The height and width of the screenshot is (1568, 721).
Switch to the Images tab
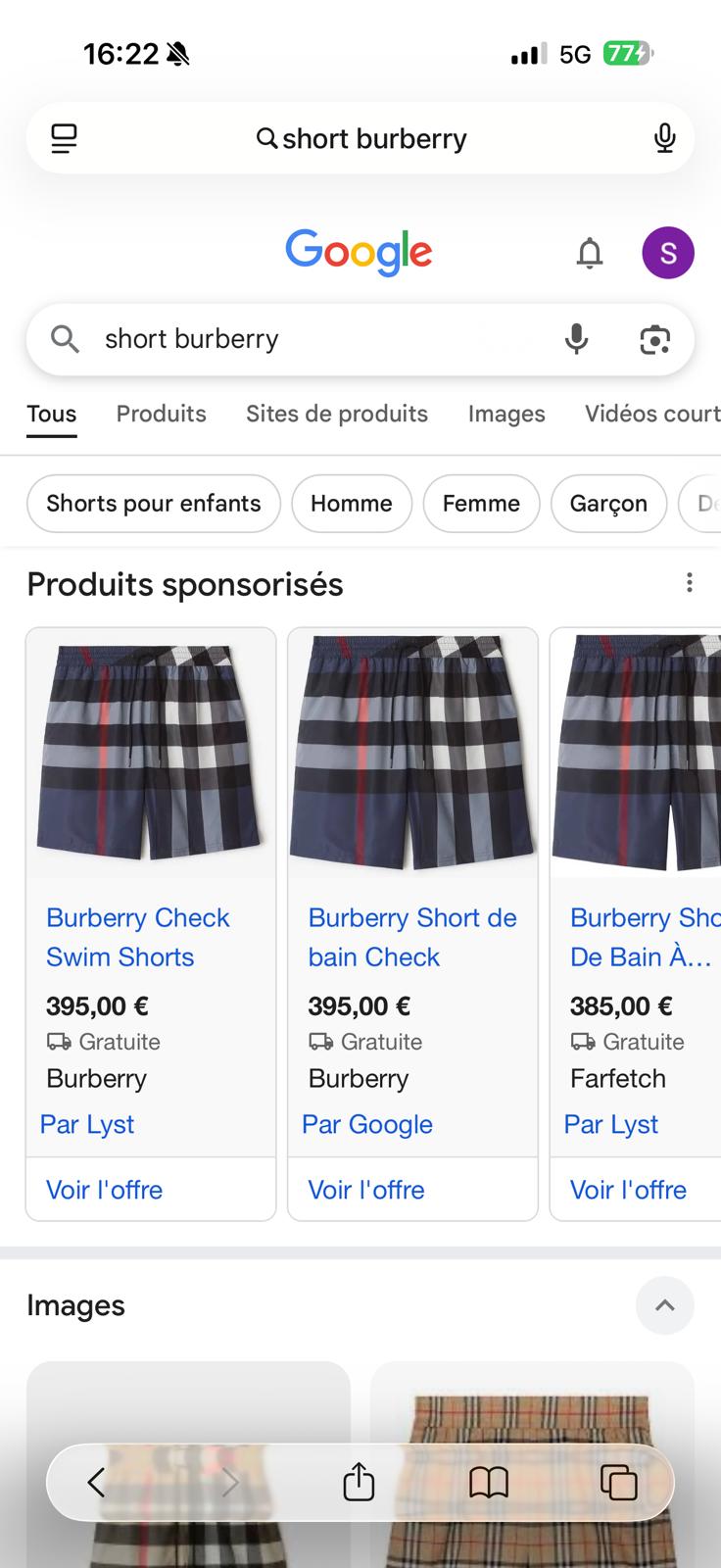coord(506,414)
